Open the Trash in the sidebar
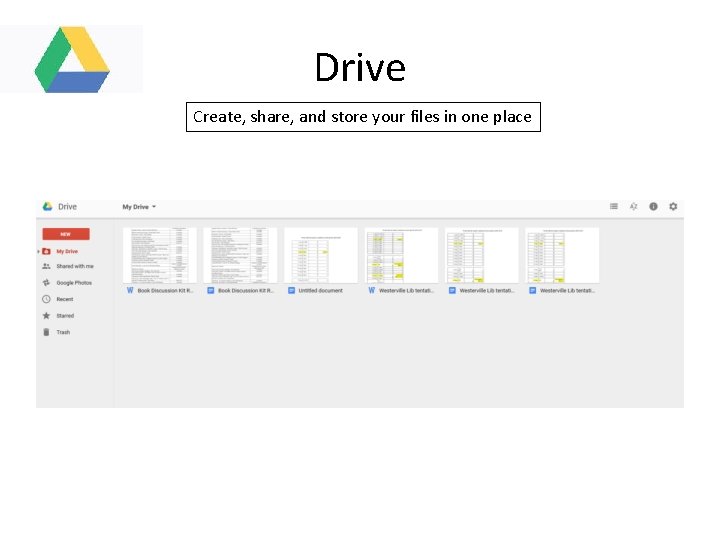Screen dimensions: 720x540 (x=63, y=332)
